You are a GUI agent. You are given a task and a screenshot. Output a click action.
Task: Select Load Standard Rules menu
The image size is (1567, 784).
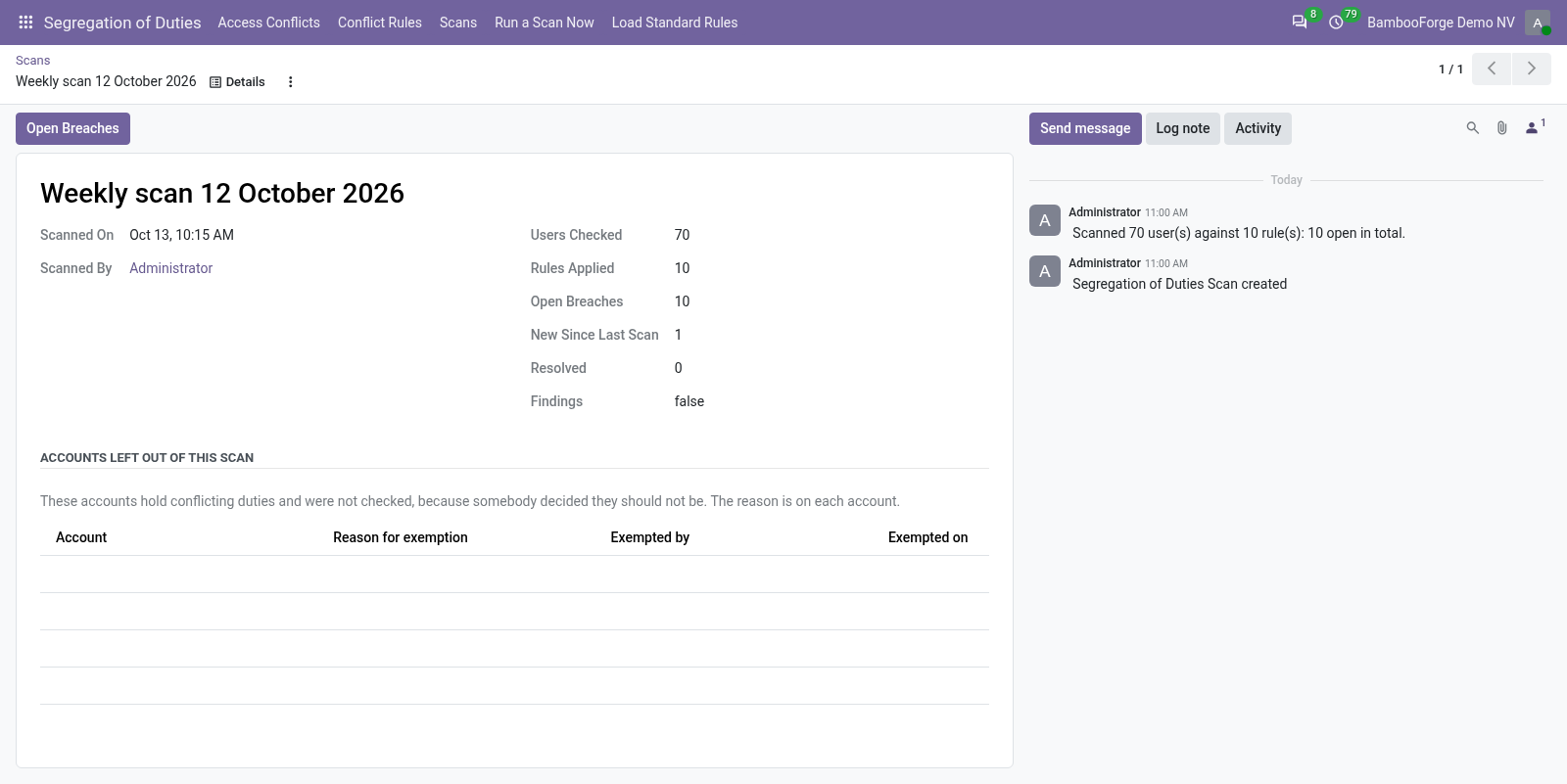tap(675, 23)
